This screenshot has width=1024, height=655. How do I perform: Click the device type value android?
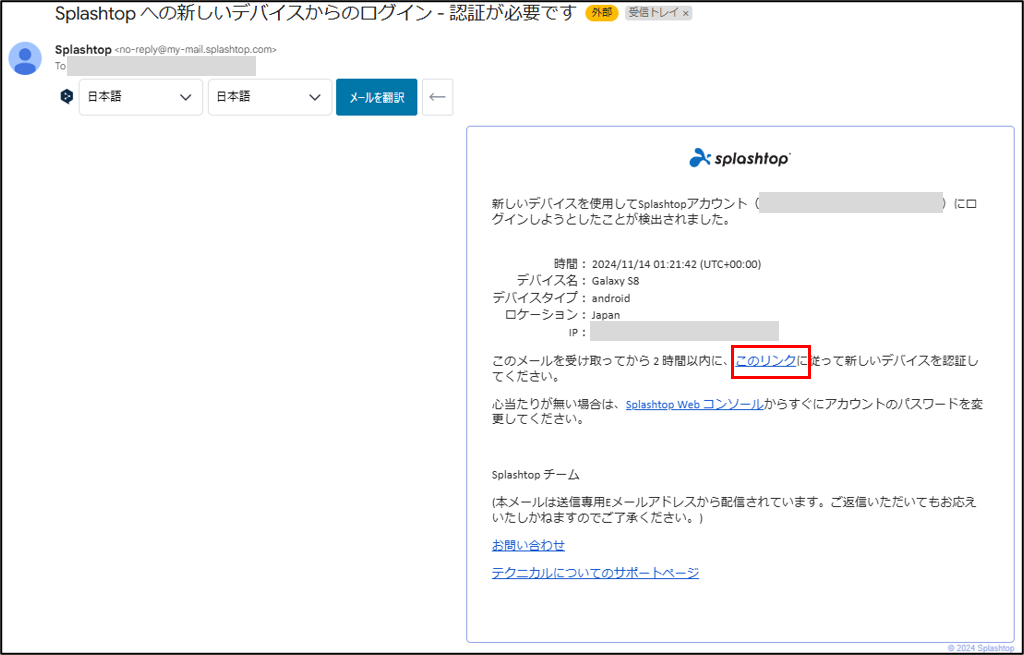click(x=611, y=298)
